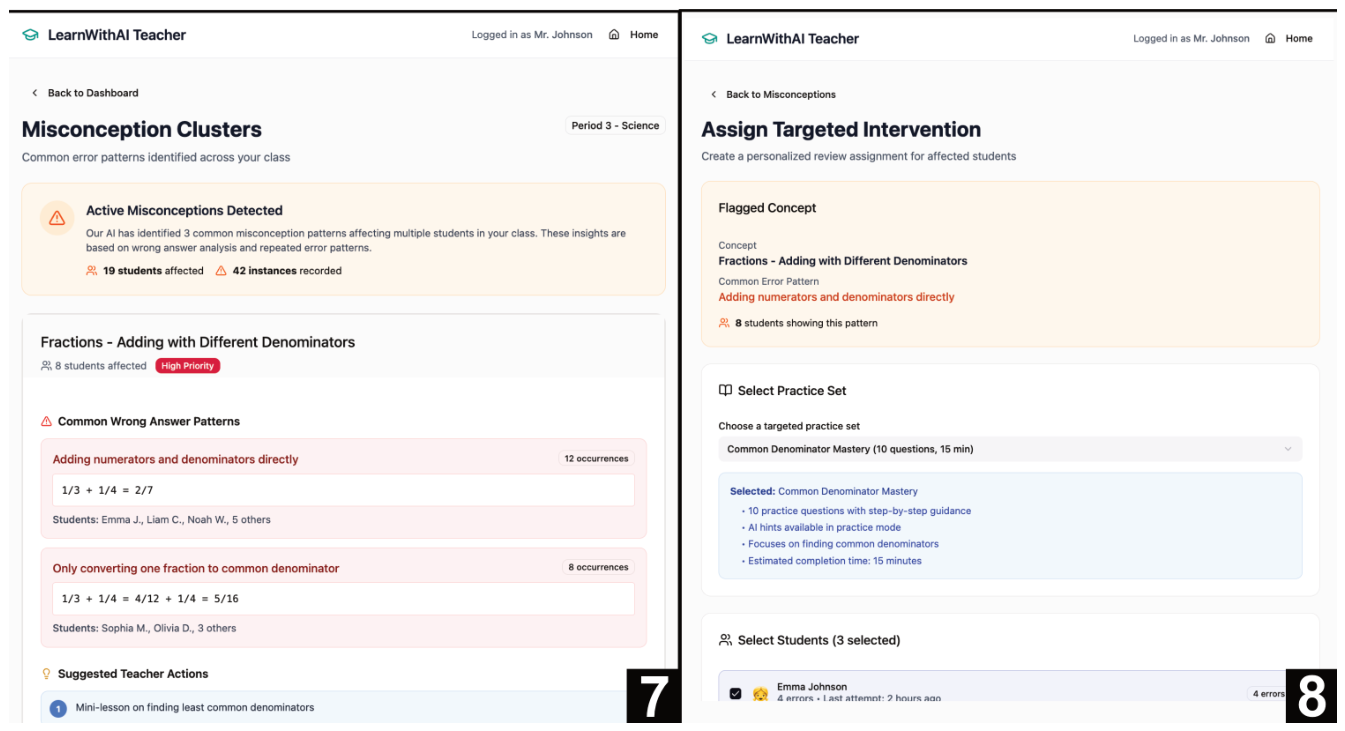Click lightbulb icon beside Suggested Teacher Actions

(x=46, y=674)
